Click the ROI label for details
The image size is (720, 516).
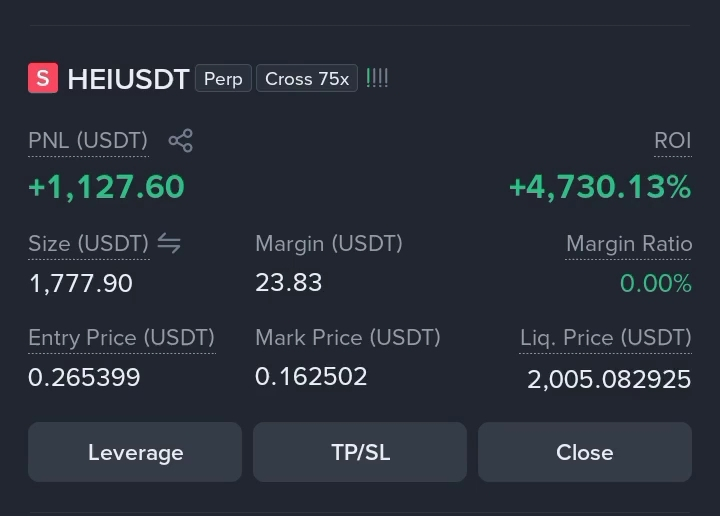(673, 140)
